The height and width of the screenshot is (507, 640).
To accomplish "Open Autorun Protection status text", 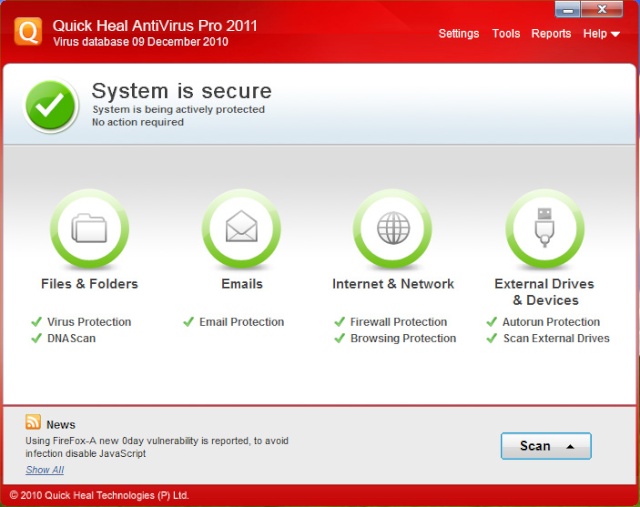I will click(x=551, y=322).
